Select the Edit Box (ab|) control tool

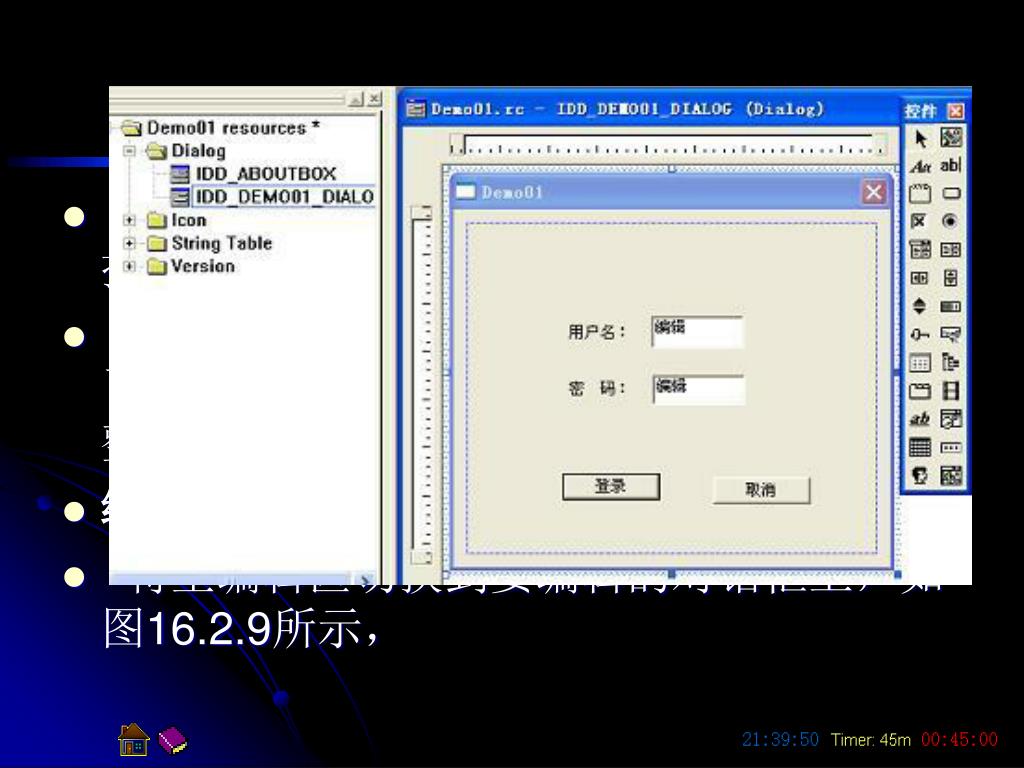pyautogui.click(x=951, y=166)
